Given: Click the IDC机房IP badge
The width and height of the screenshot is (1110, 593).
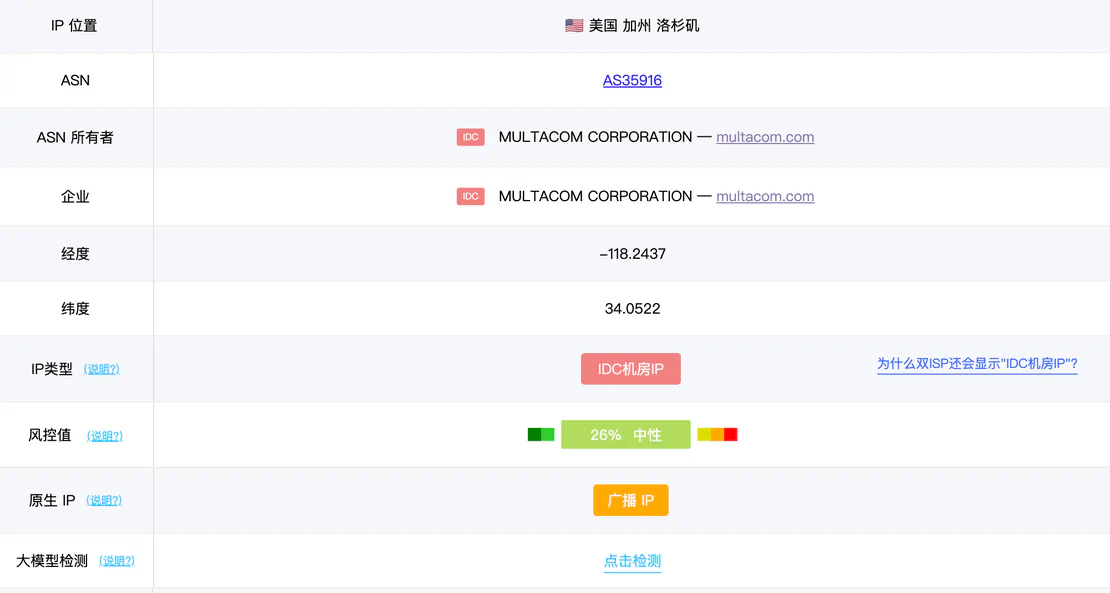Looking at the screenshot, I should click(631, 368).
